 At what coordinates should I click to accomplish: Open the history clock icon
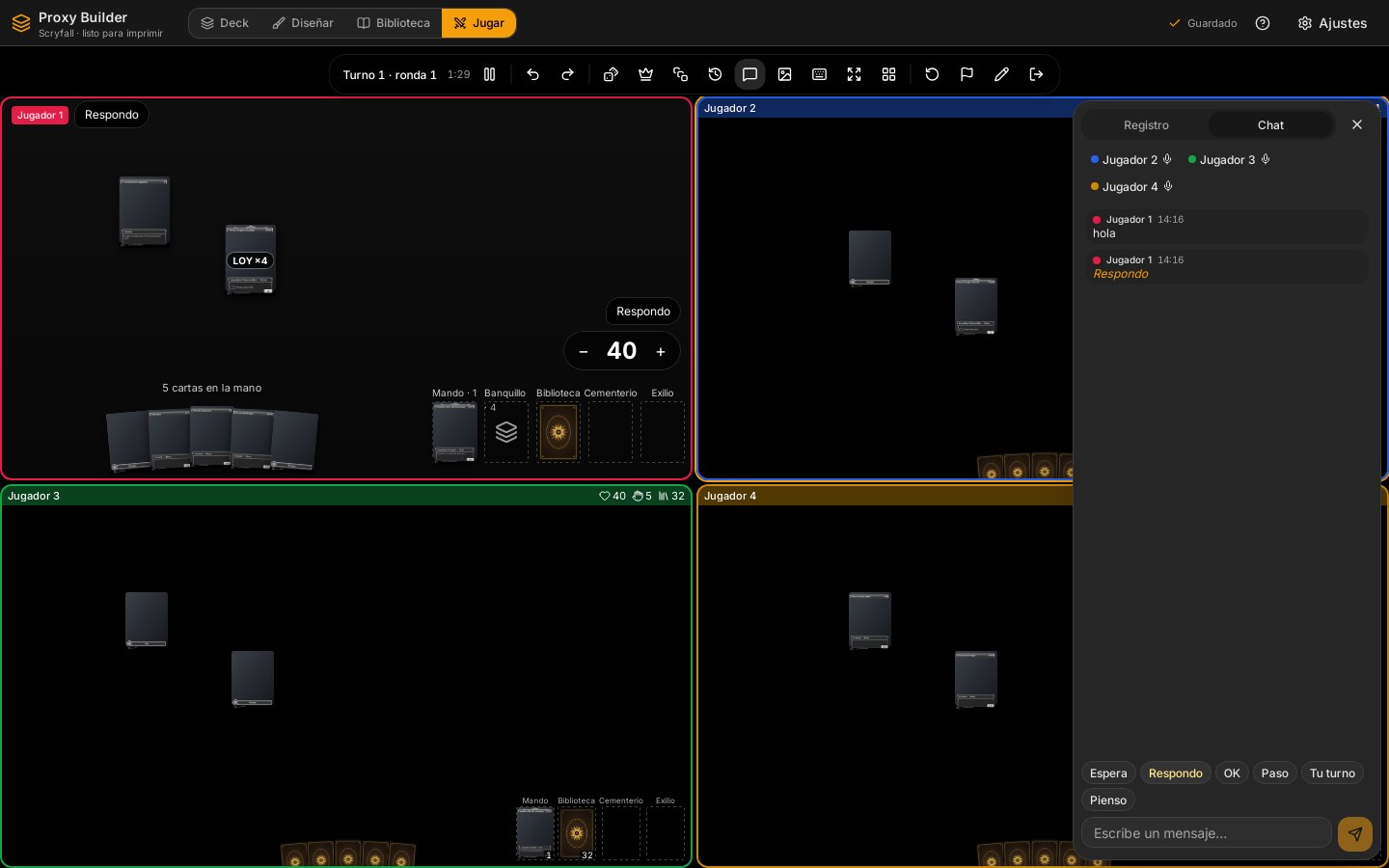(x=715, y=74)
